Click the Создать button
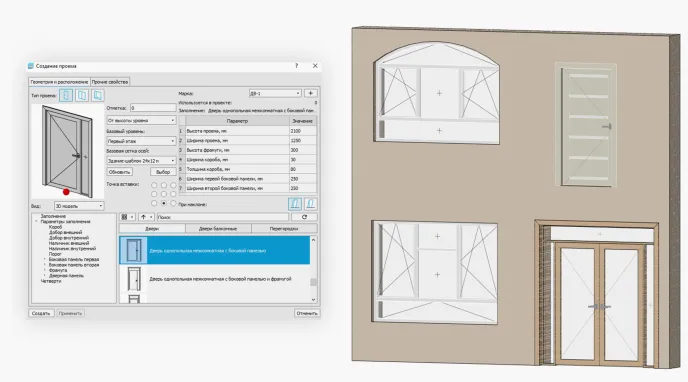This screenshot has height=382, width=688. click(x=41, y=313)
